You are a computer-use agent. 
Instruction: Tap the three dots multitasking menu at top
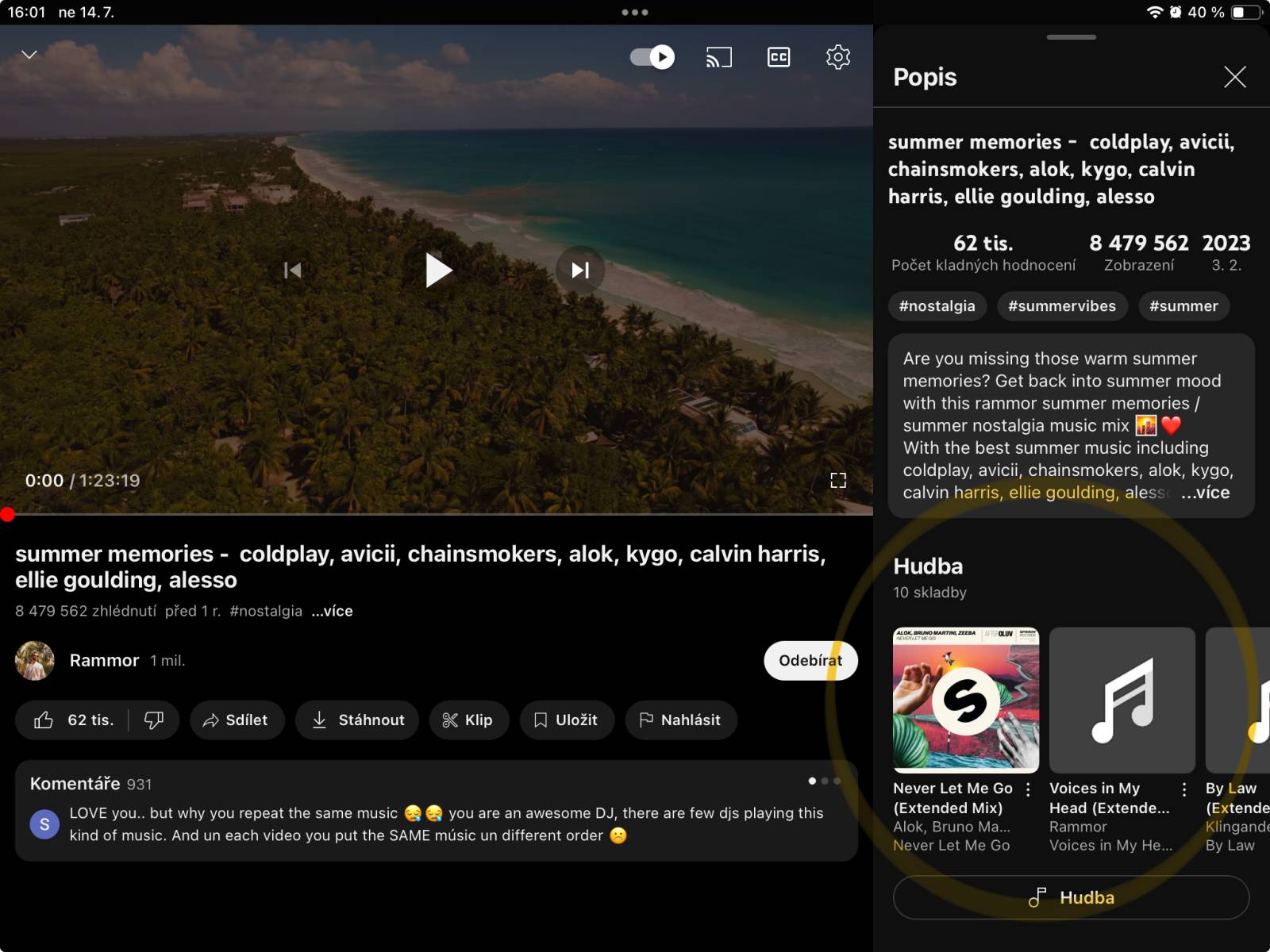click(x=635, y=13)
